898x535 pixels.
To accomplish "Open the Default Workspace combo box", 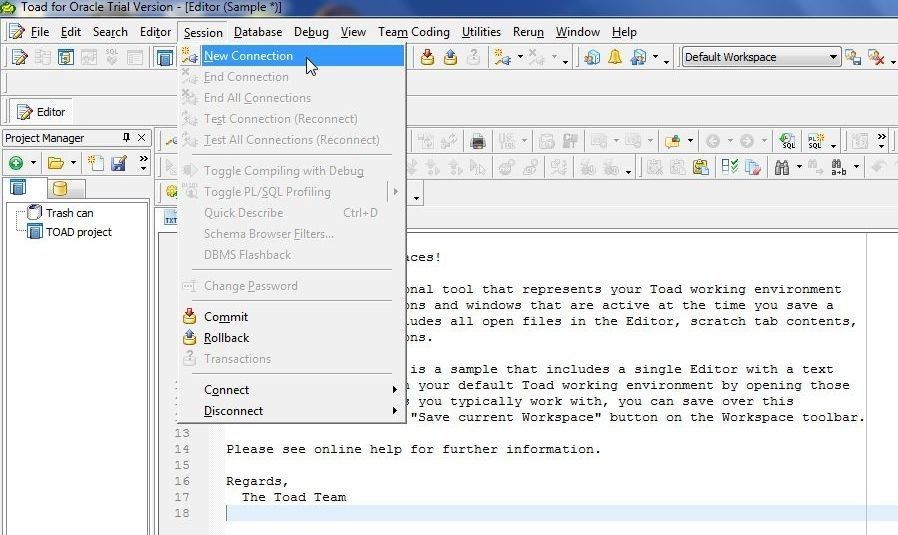I will point(761,57).
